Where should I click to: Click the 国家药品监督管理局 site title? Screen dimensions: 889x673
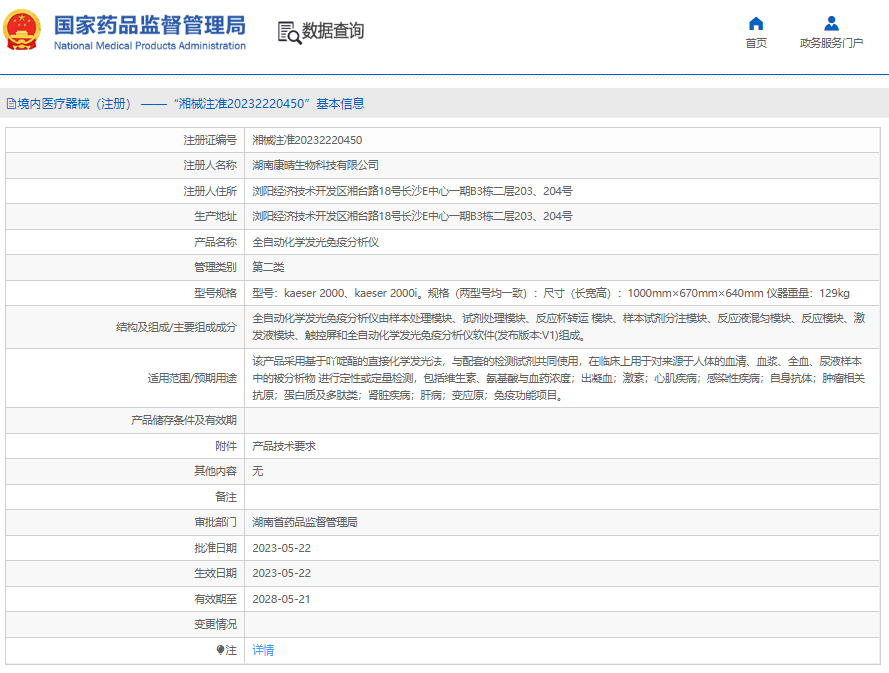tap(150, 25)
